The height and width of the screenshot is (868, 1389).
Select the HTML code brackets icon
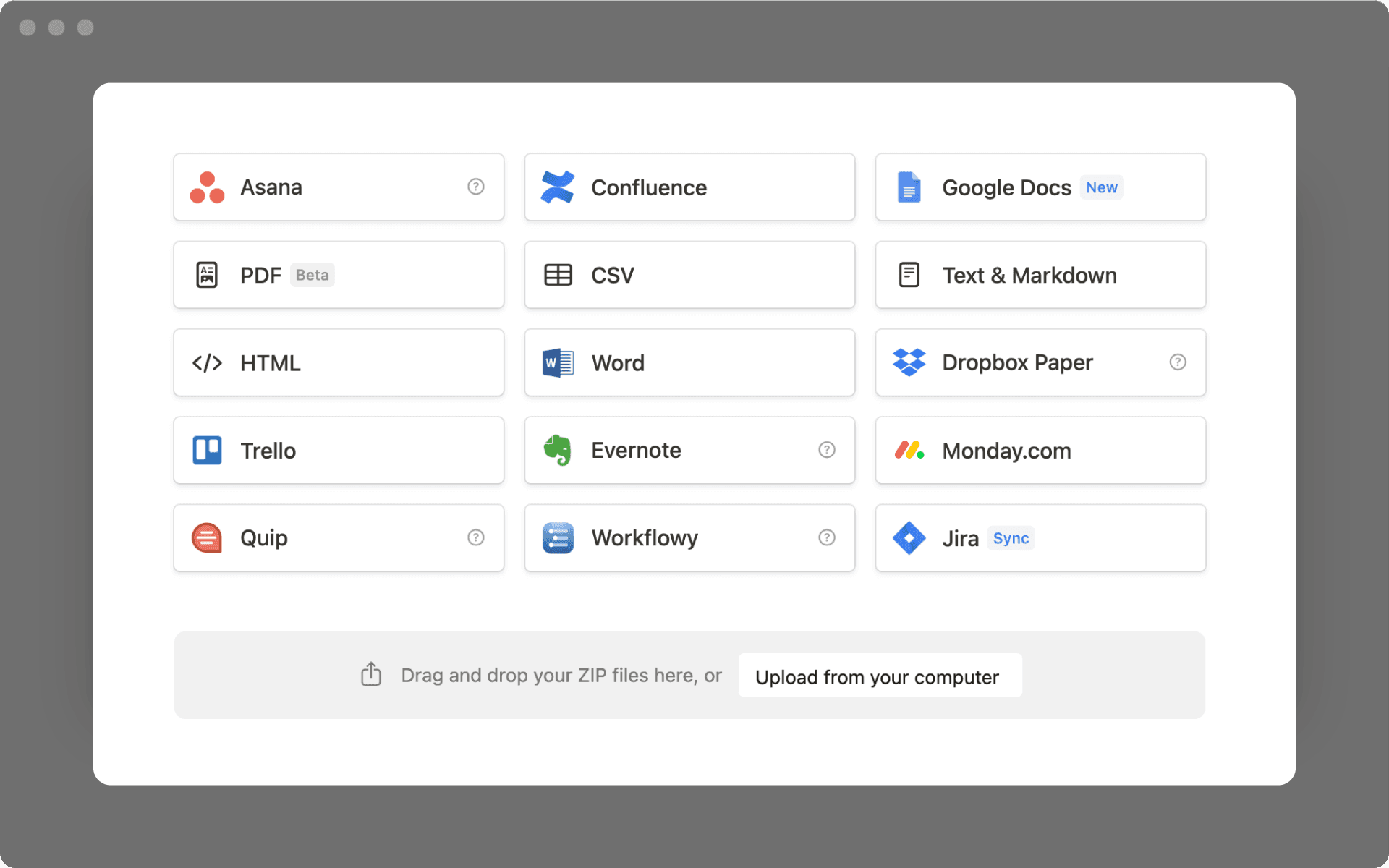coord(206,362)
